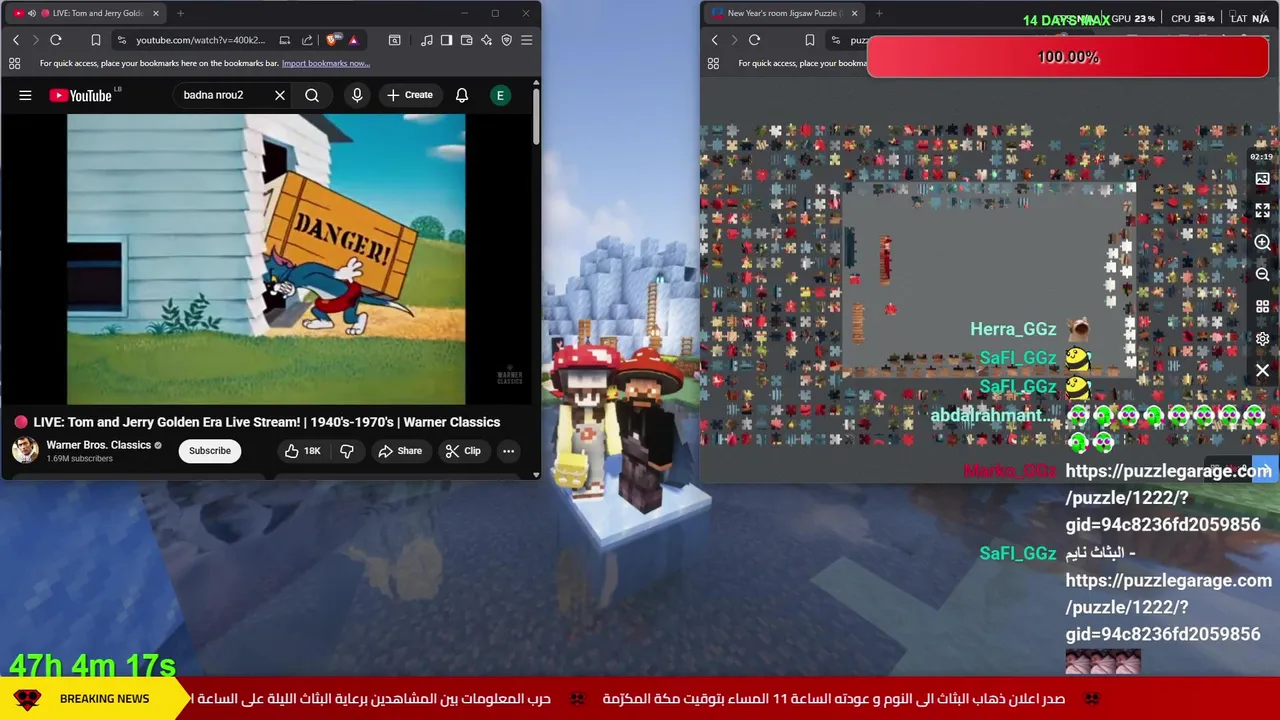Click the '14 DAYS MAX' overlay text
This screenshot has height=720, width=1280.
[1066, 20]
